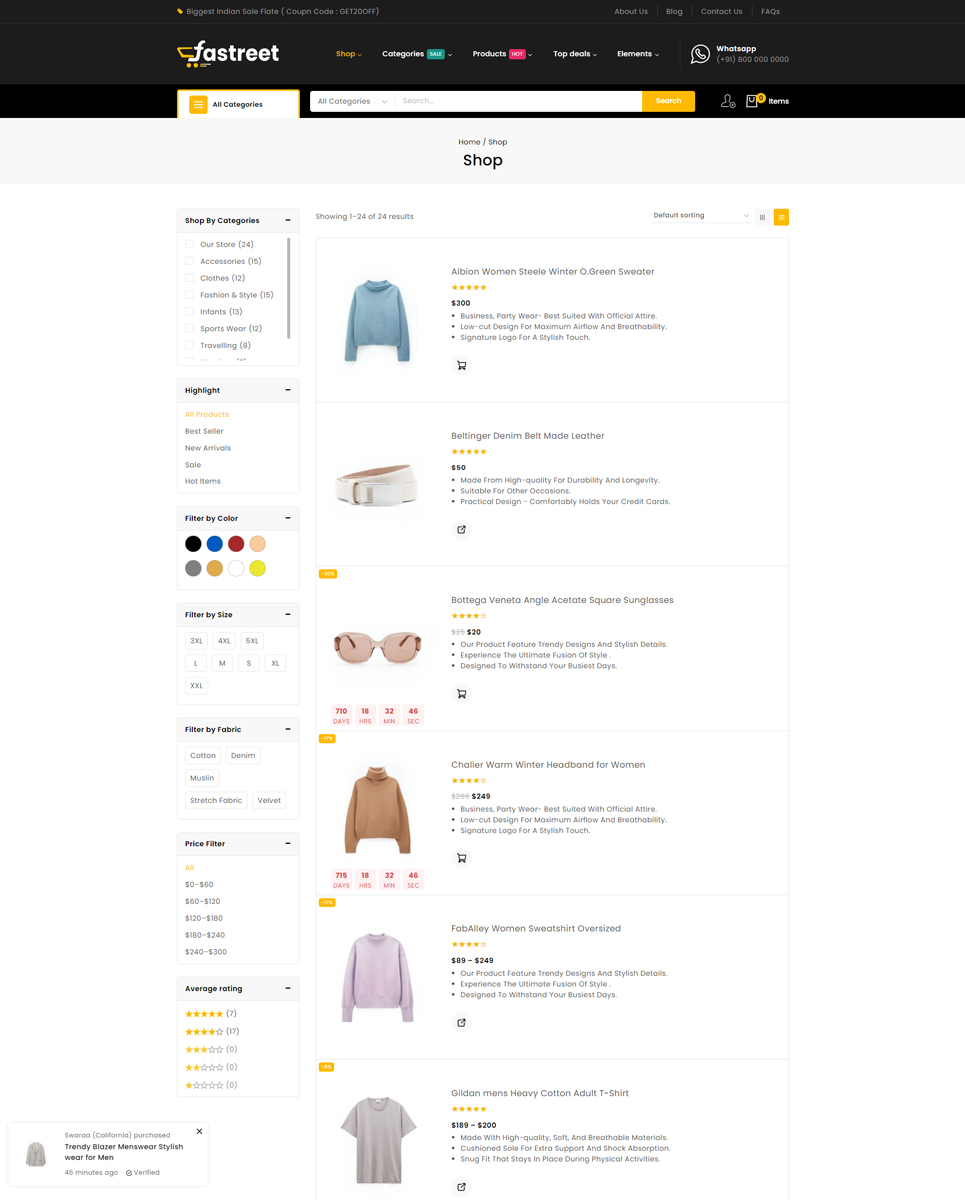Viewport: 965px width, 1200px height.
Task: Check the Accessories category checkbox
Action: [x=189, y=261]
